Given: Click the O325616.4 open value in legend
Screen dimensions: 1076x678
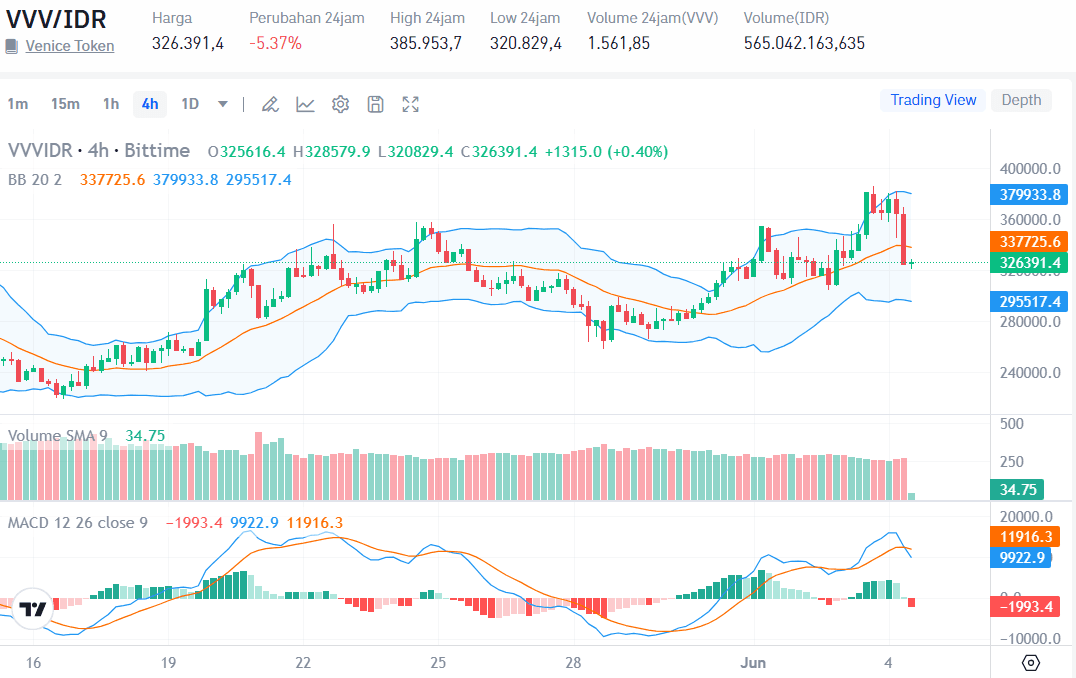Looking at the screenshot, I should (x=246, y=152).
